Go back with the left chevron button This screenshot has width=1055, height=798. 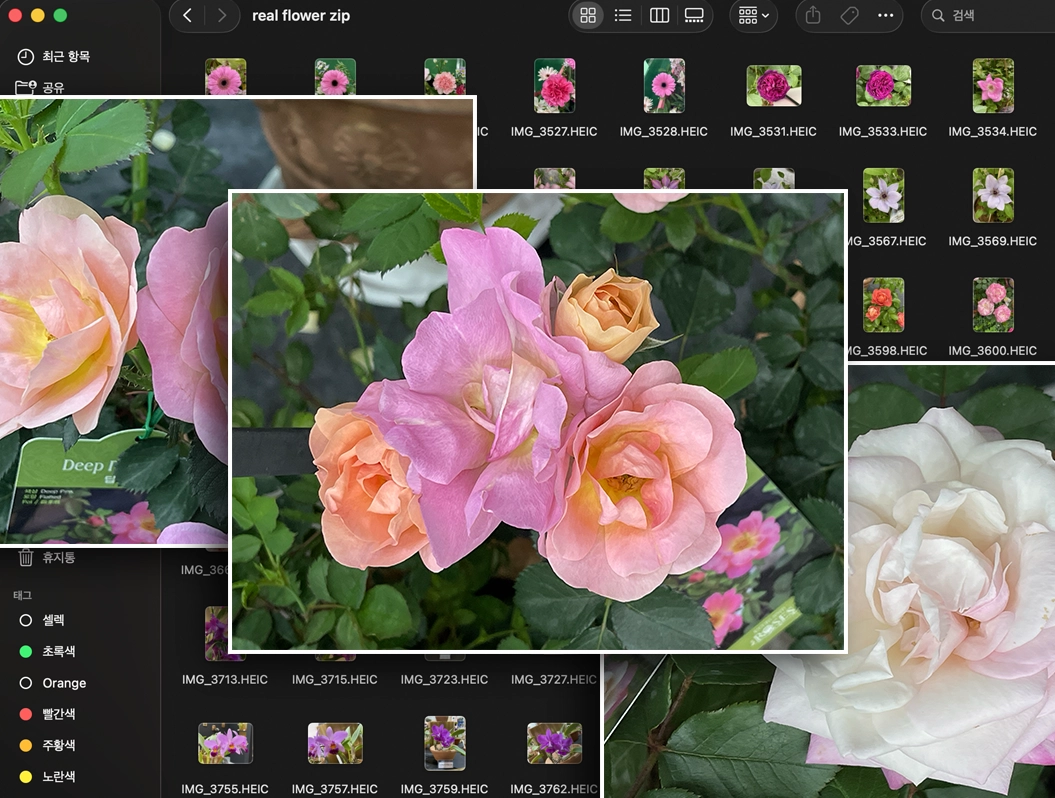point(188,15)
